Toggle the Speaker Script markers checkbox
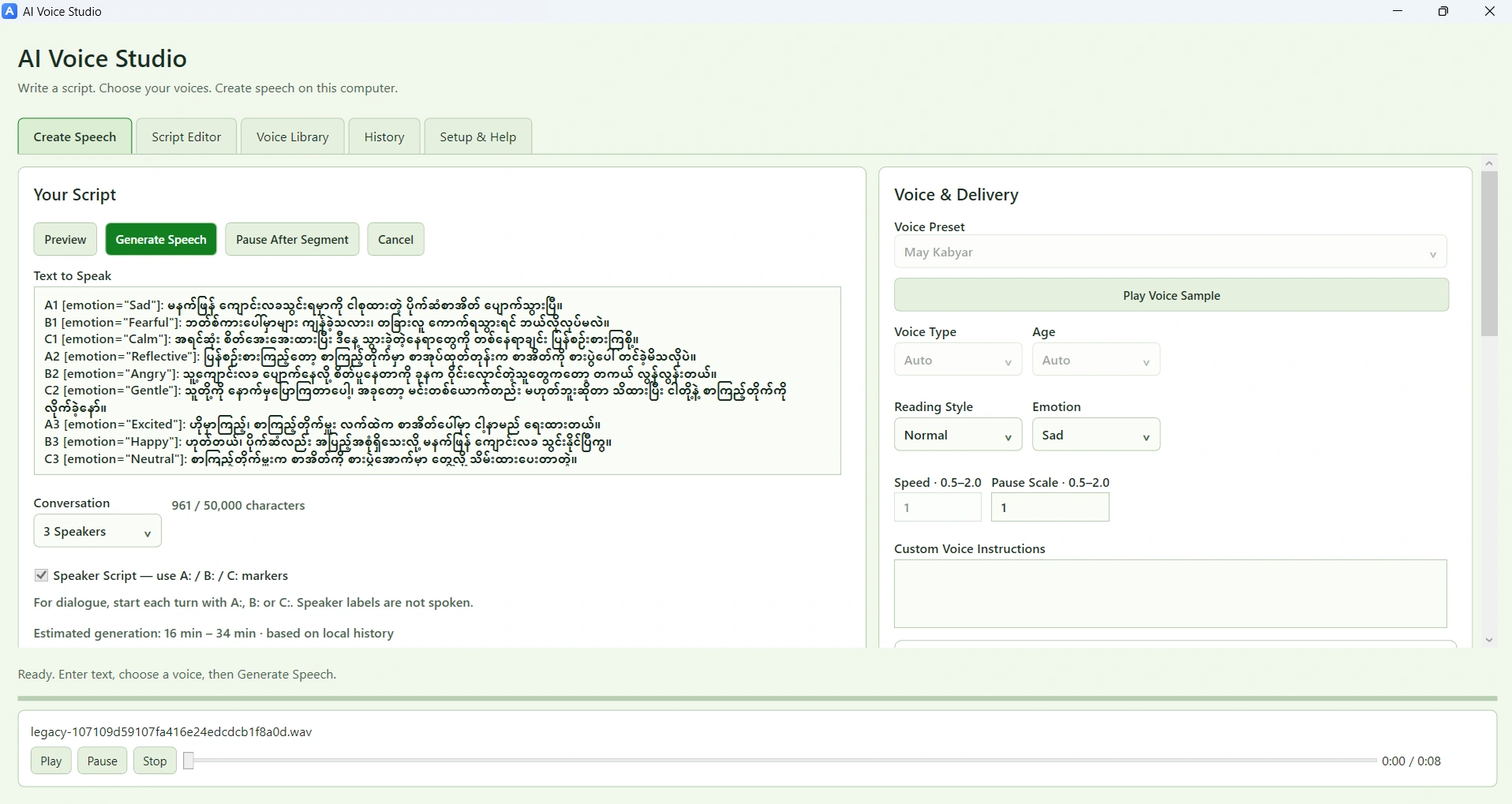Image resolution: width=1512 pixels, height=804 pixels. [42, 575]
